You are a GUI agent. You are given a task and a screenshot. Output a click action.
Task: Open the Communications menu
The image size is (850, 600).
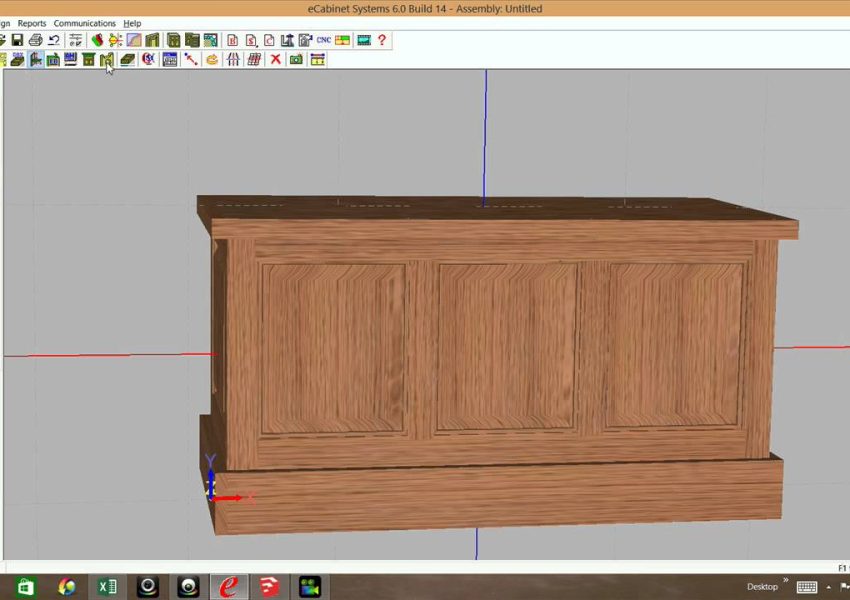point(84,23)
